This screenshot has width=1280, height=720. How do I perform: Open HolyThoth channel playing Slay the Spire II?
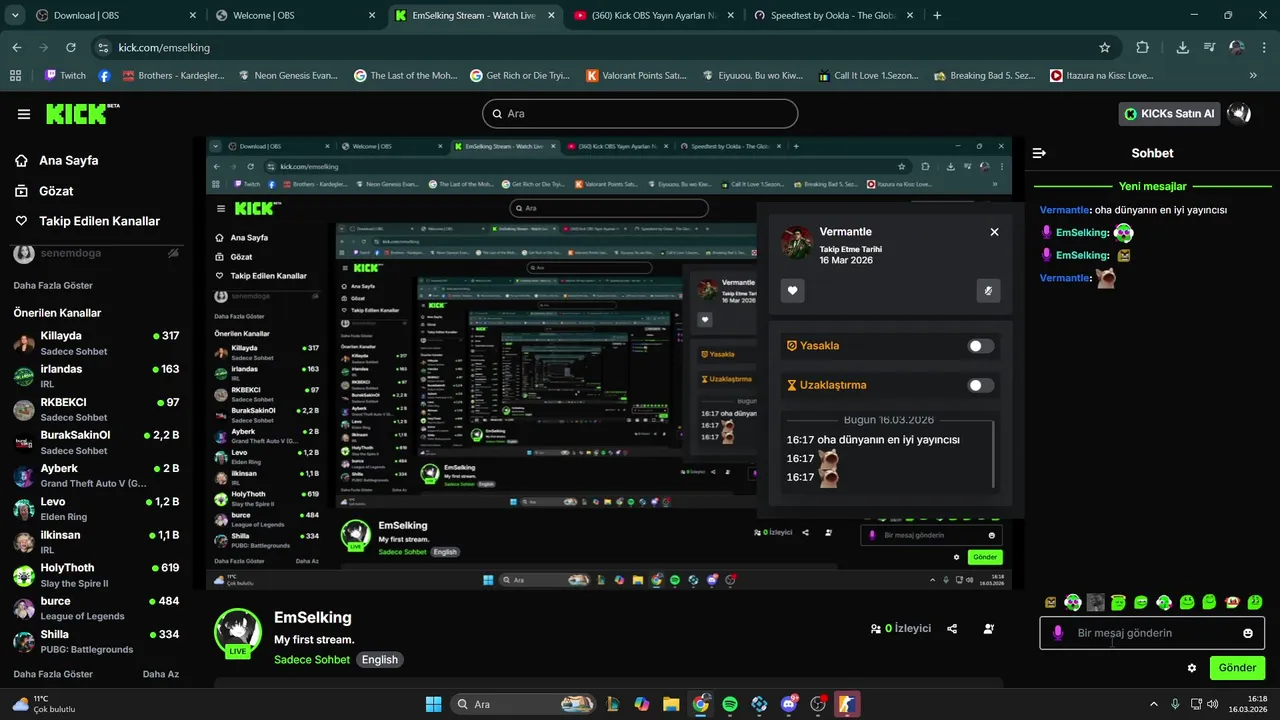click(x=96, y=575)
